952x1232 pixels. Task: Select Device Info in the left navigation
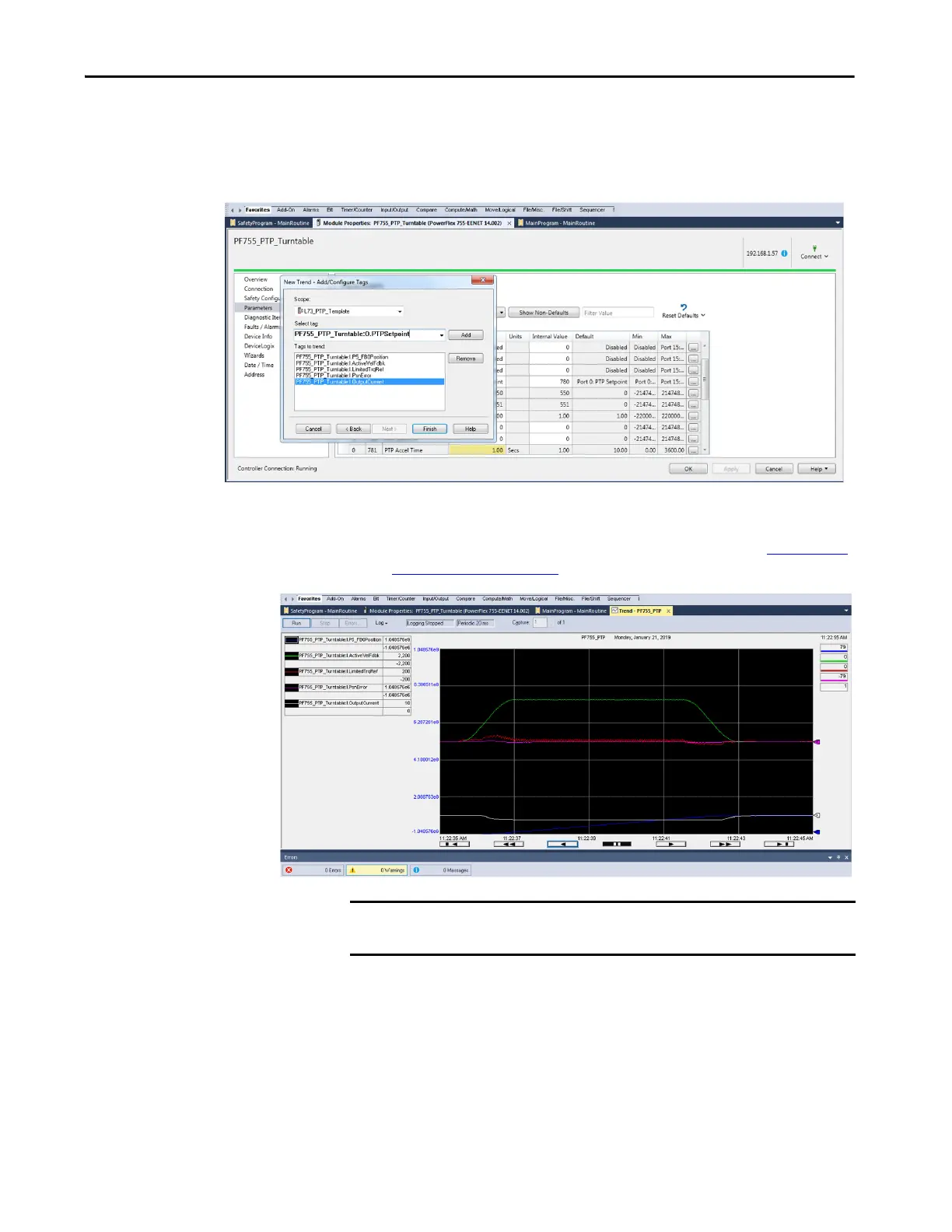tap(258, 337)
